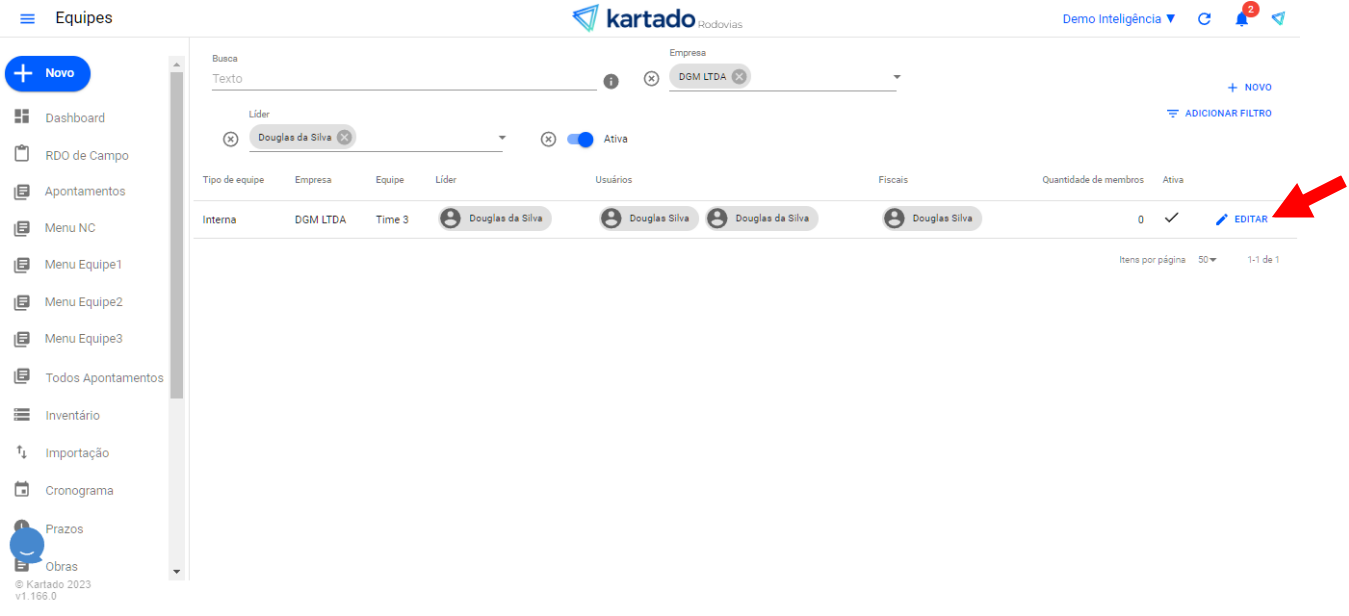Switch unit via Demo Inteligência dropdown

tap(1119, 19)
